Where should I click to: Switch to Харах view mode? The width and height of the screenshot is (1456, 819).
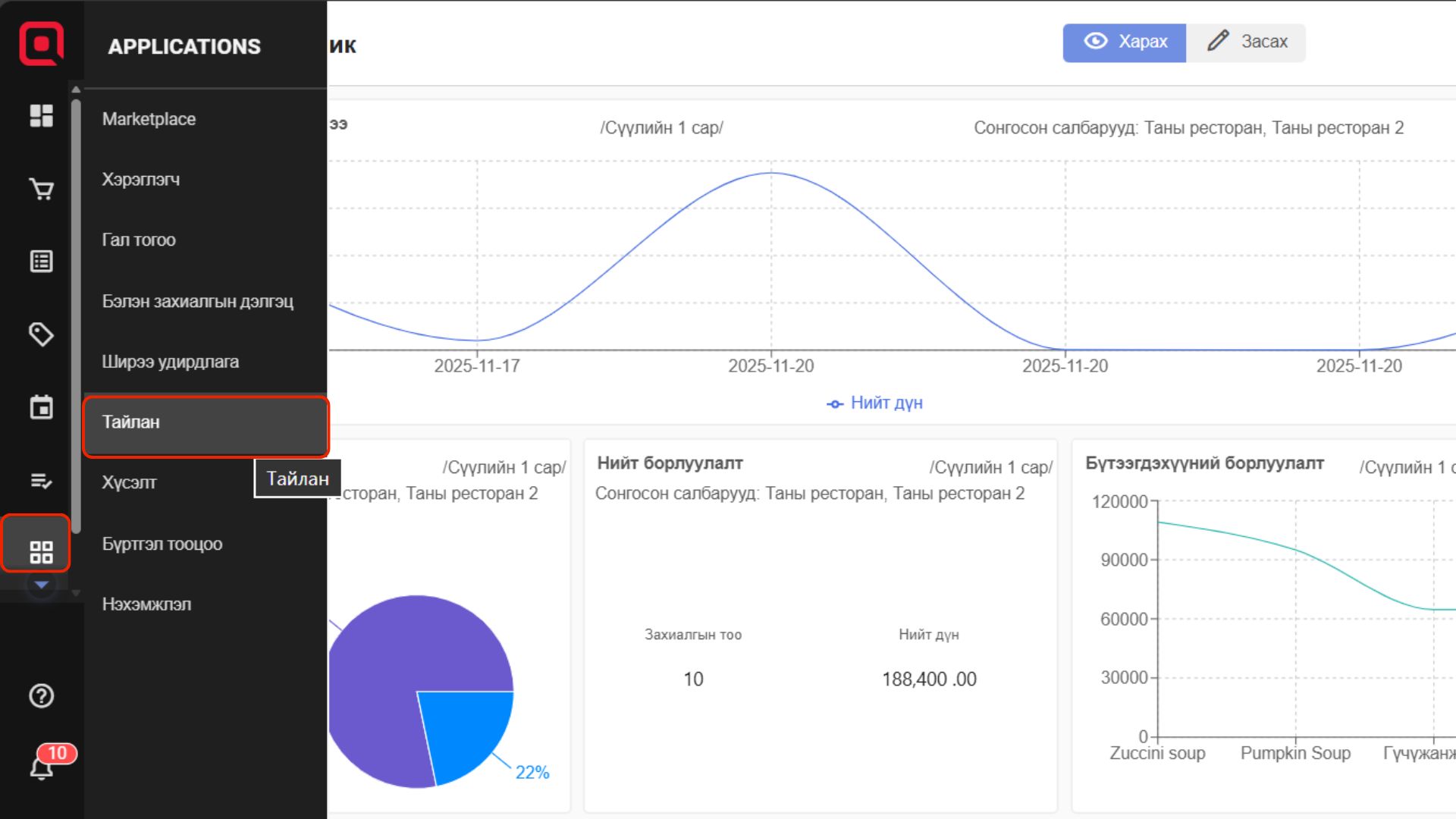(x=1124, y=42)
